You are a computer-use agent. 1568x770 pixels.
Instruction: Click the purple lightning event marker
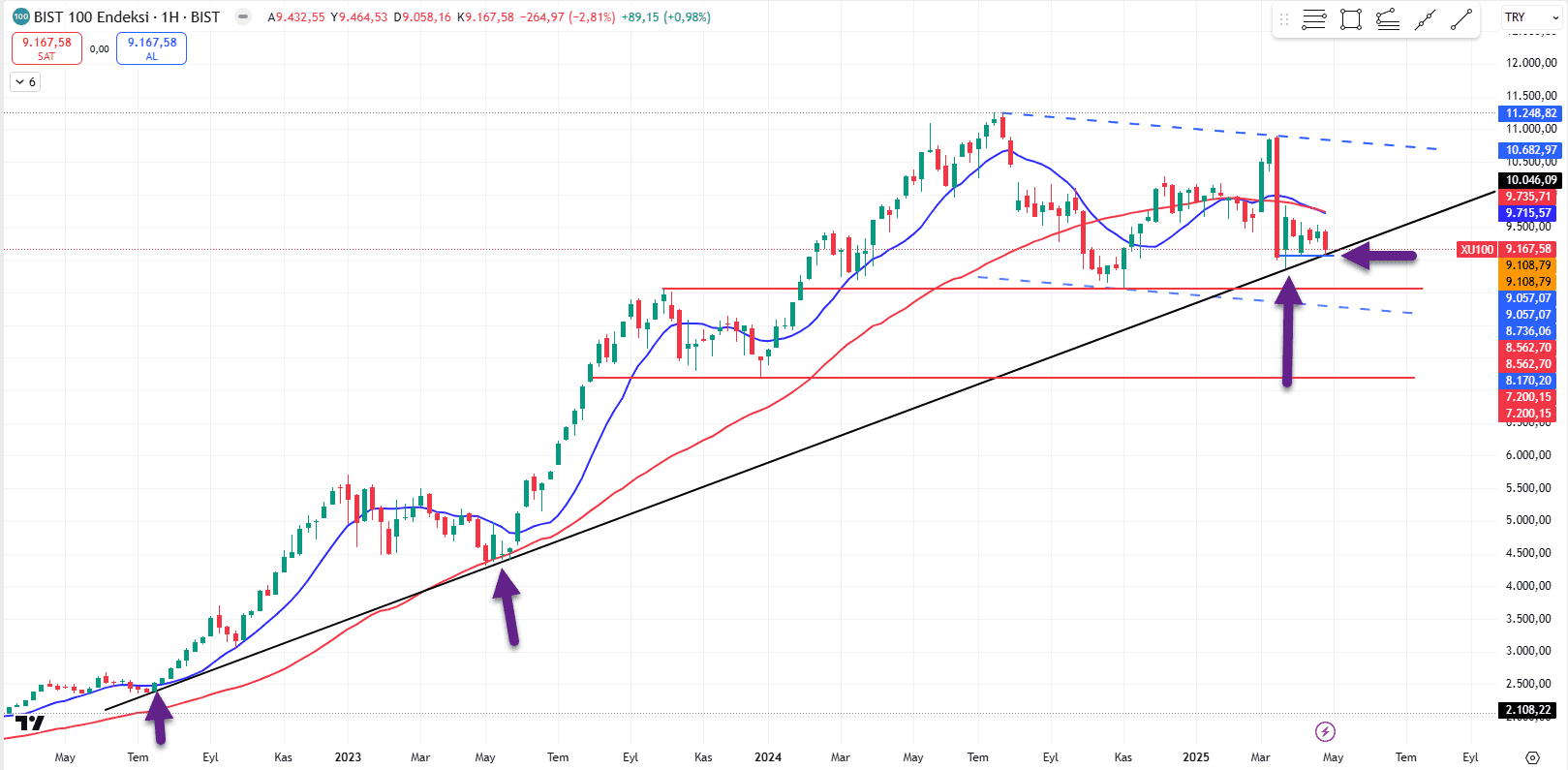tap(1325, 731)
